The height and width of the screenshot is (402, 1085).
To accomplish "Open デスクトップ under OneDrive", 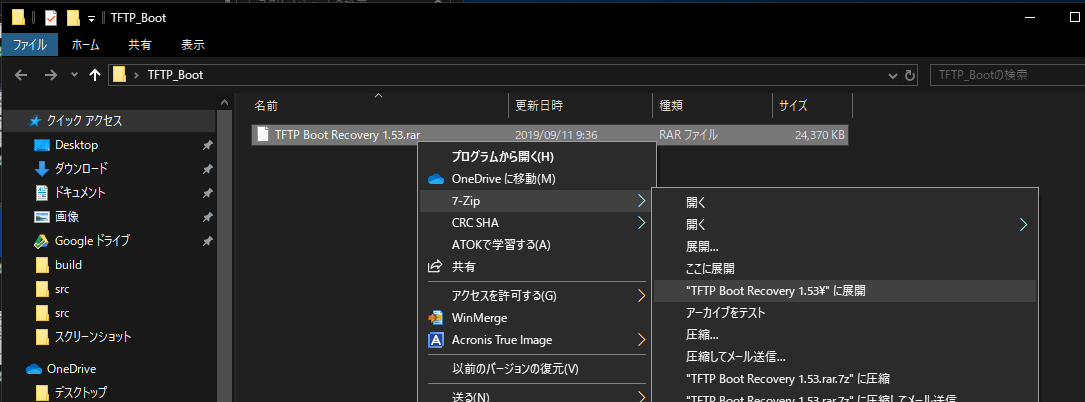I will click(x=81, y=393).
